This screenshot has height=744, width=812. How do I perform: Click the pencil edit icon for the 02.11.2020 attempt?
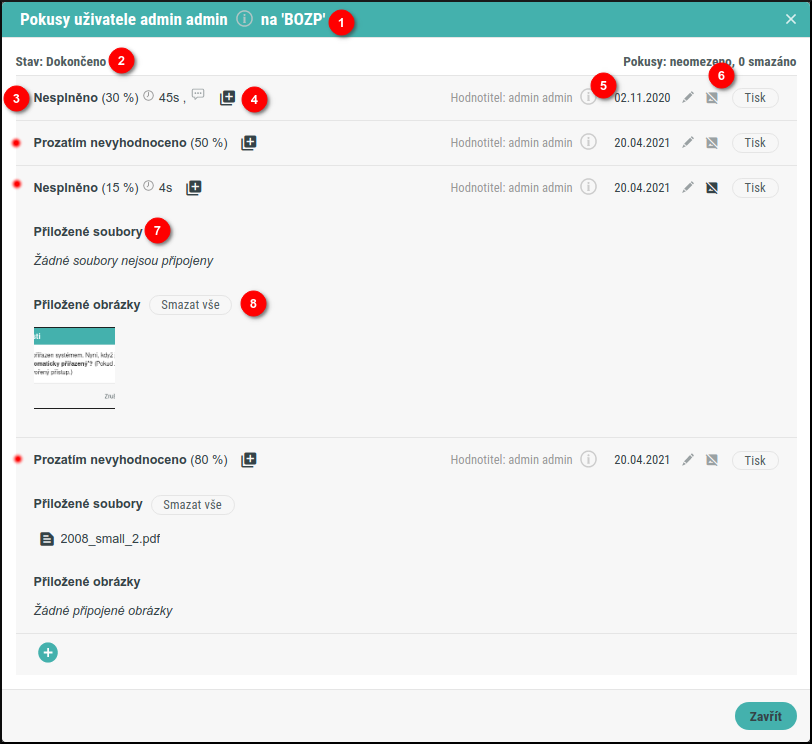[x=687, y=98]
